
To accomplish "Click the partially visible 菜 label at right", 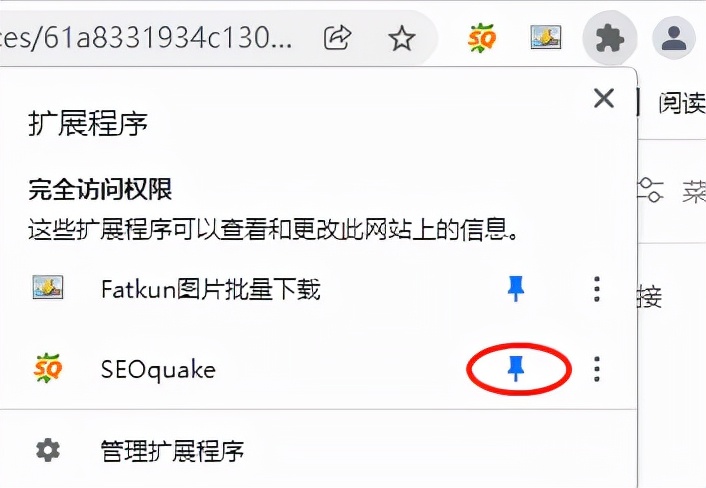I will tap(694, 190).
